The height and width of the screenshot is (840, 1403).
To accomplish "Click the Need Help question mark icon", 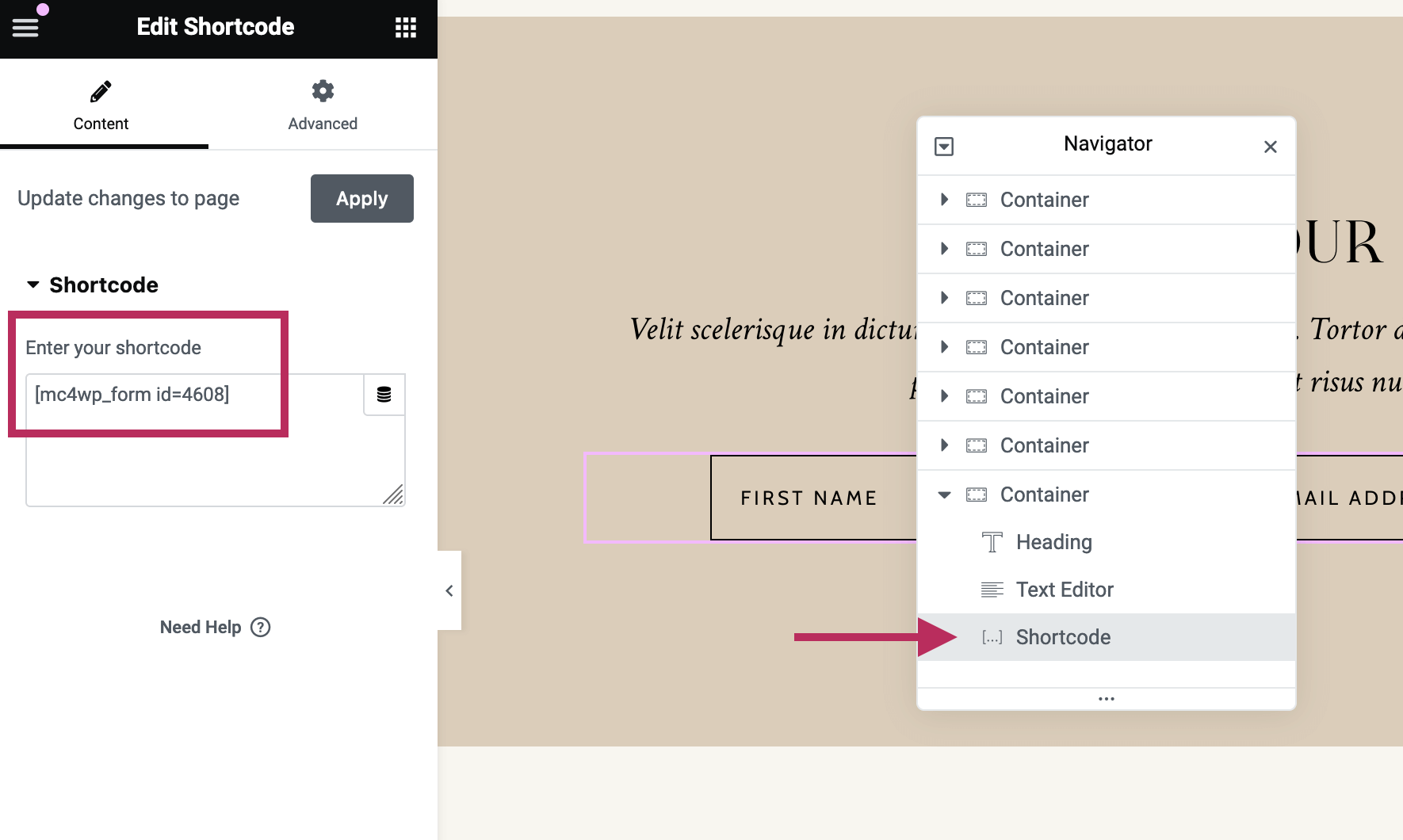I will 261,628.
